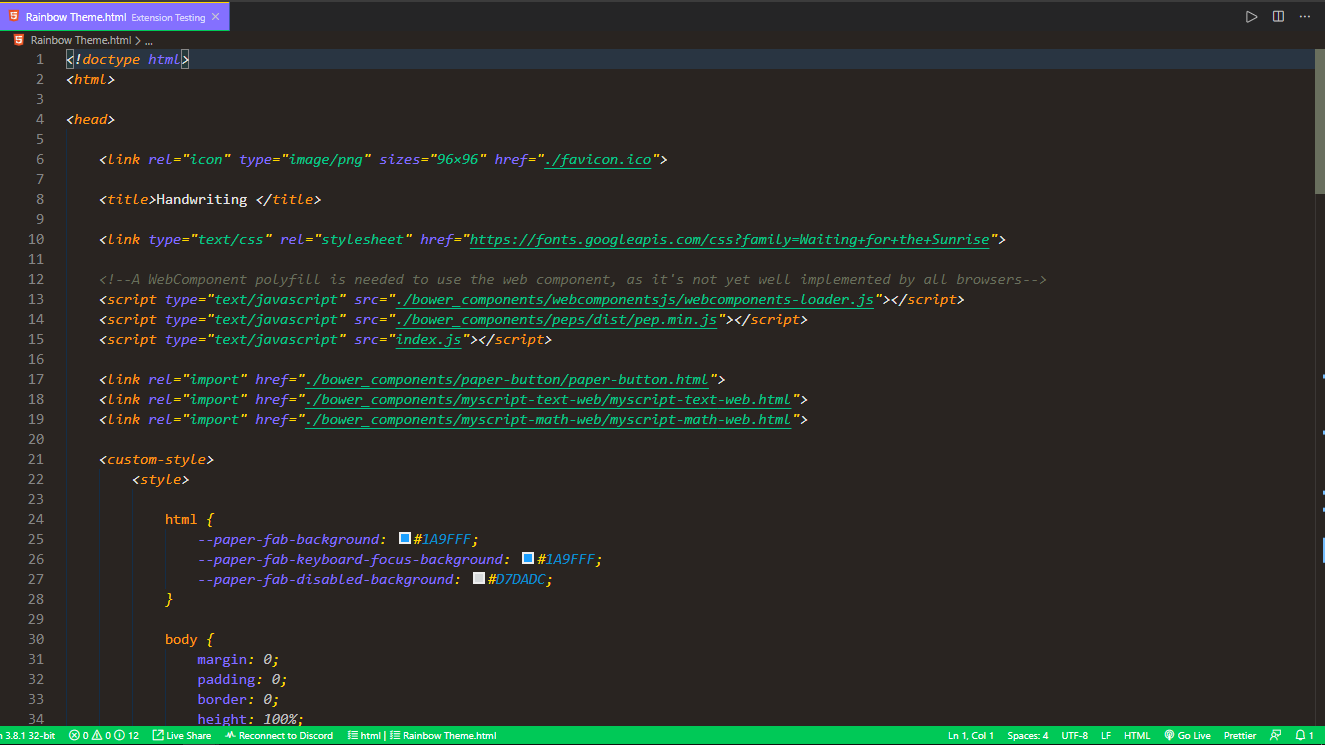Click the feedback smiley icon
The image size is (1325, 745).
click(x=1275, y=734)
